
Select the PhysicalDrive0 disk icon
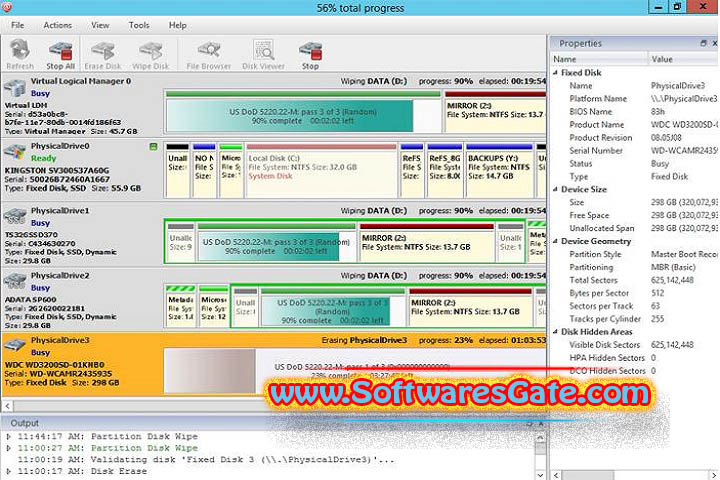pos(16,152)
